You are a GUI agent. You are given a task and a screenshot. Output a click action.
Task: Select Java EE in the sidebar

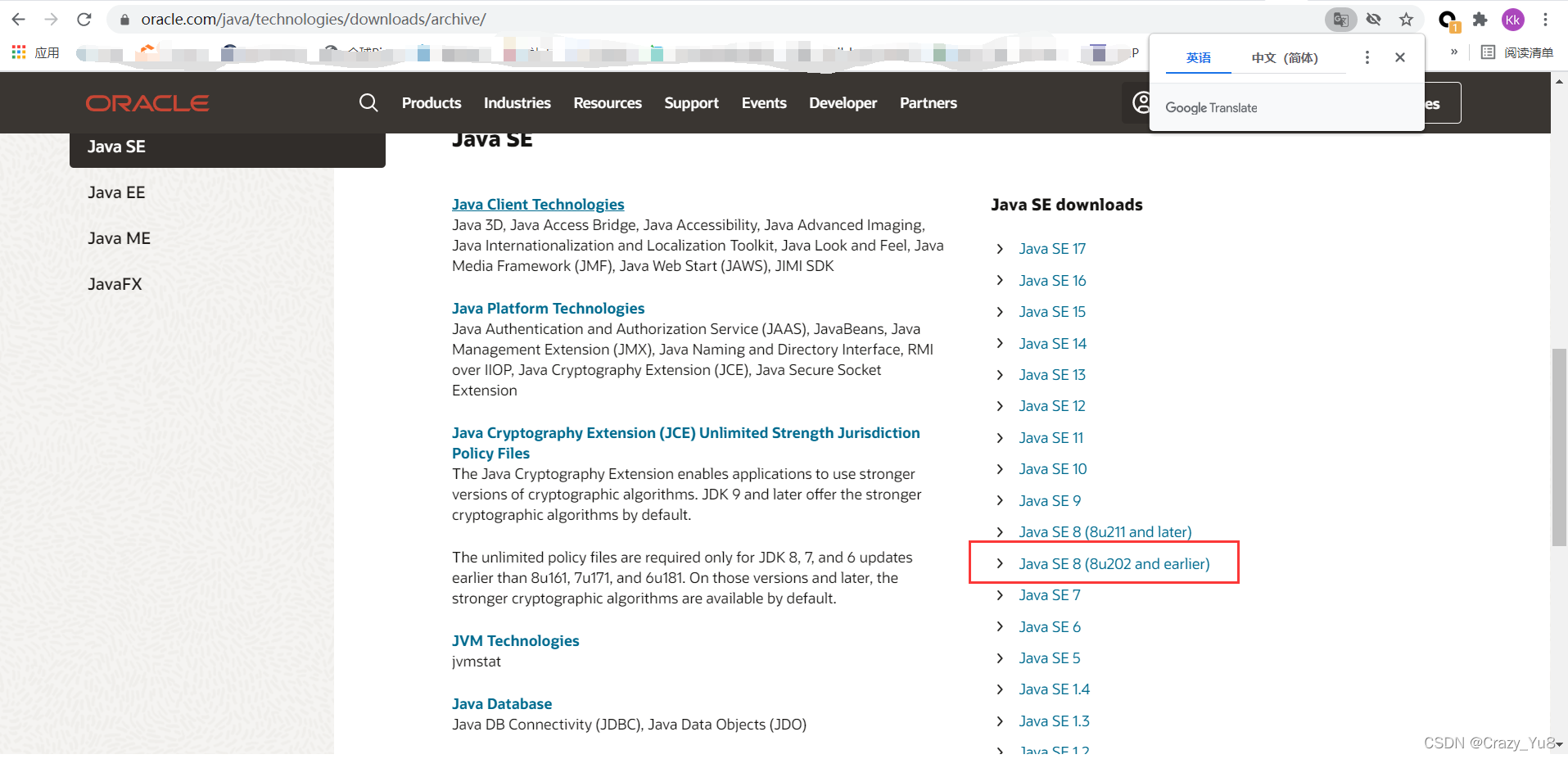click(116, 192)
